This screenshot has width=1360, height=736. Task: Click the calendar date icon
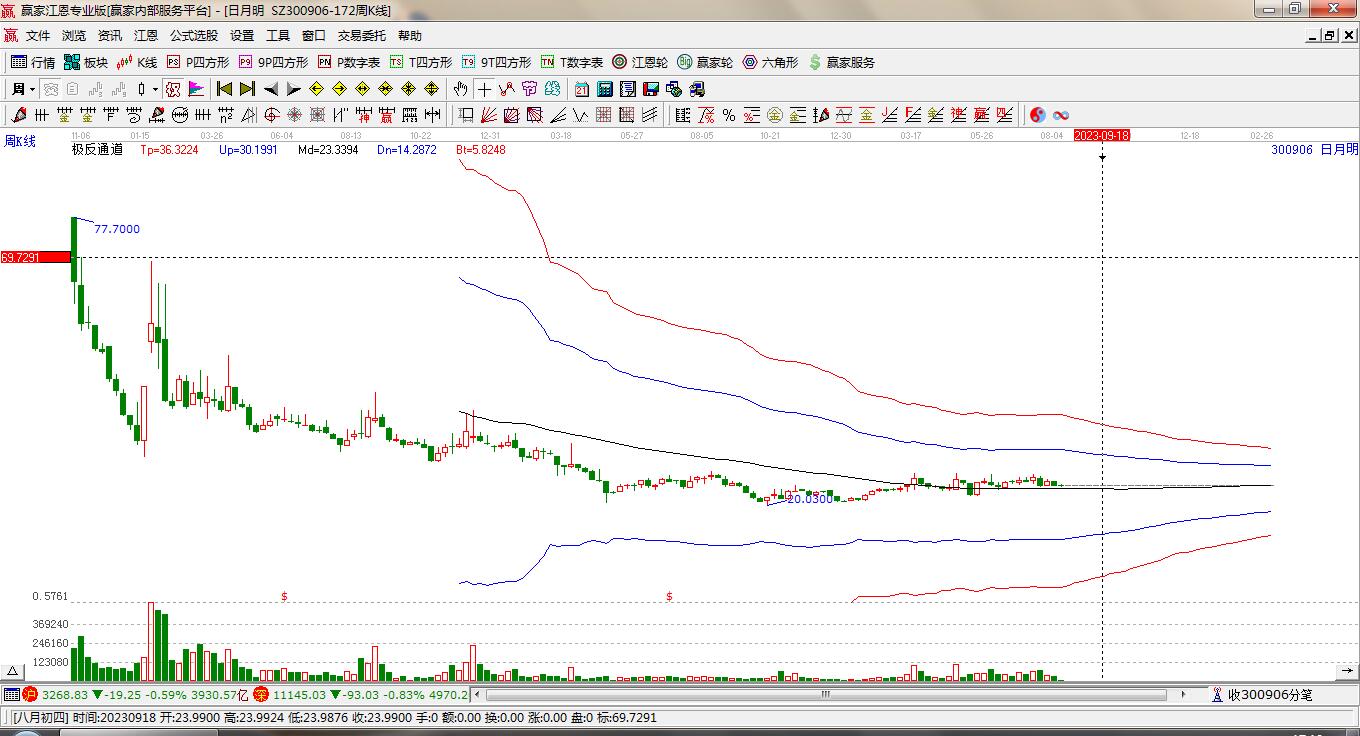[581, 89]
